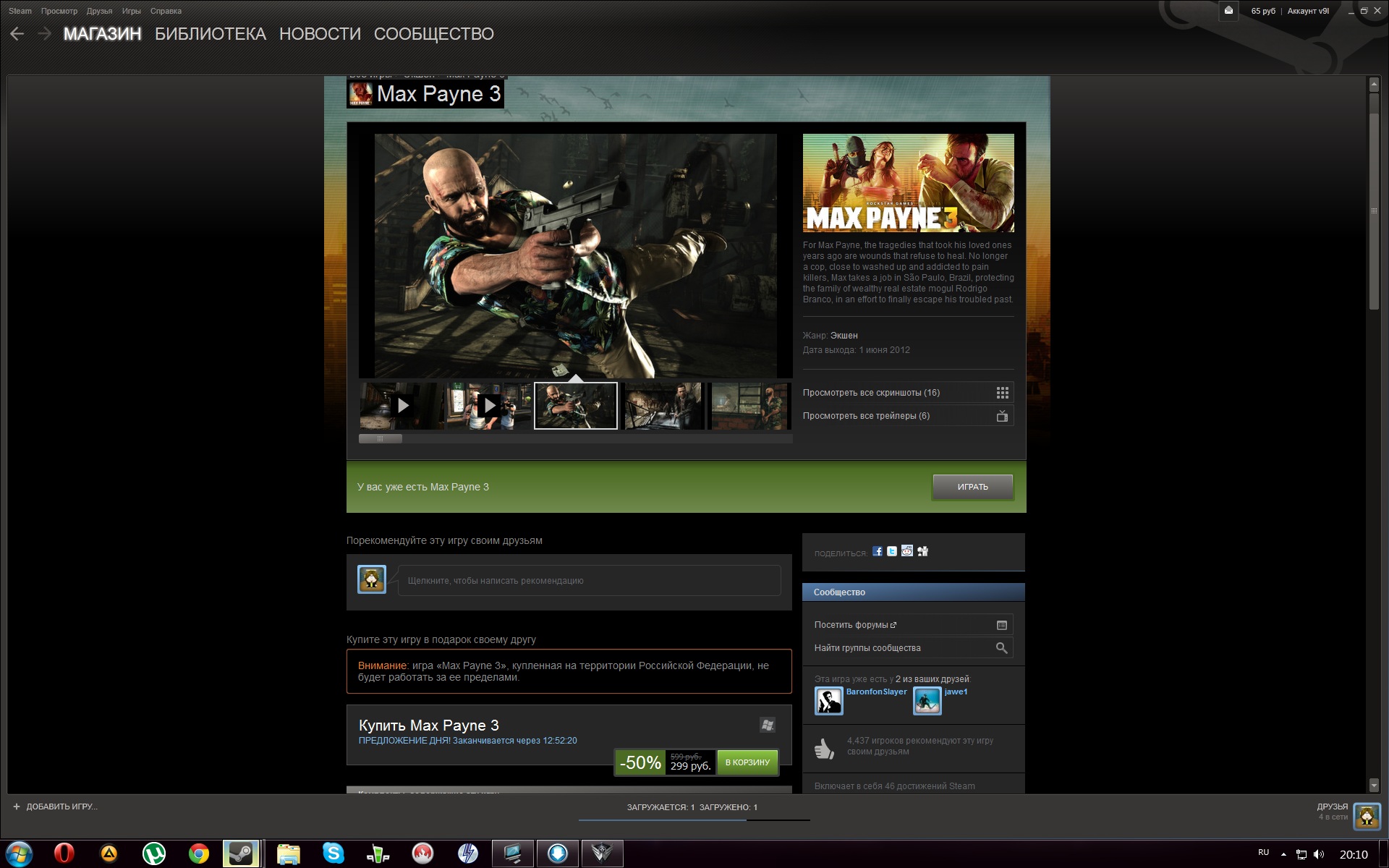This screenshot has height=868, width=1389.
Task: Share the game on Reddit
Action: coord(907,551)
